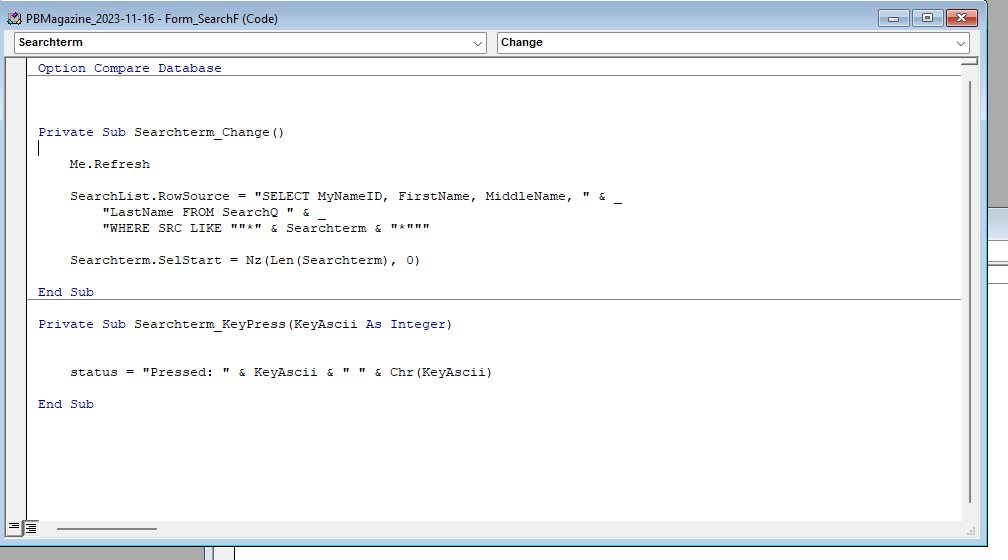Click the code window title bar icon

coord(15,18)
